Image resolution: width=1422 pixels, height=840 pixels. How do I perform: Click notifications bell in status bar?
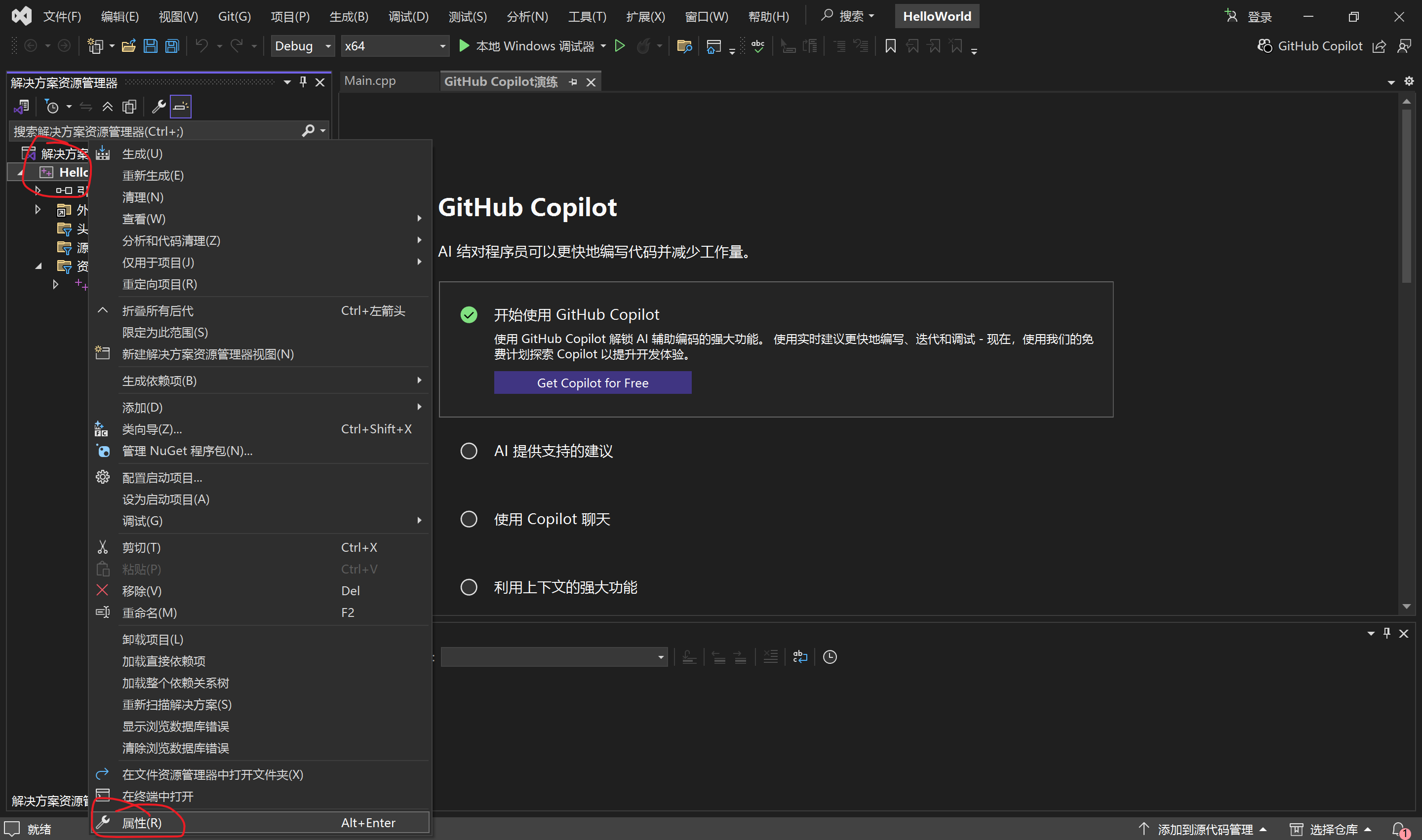[1399, 829]
